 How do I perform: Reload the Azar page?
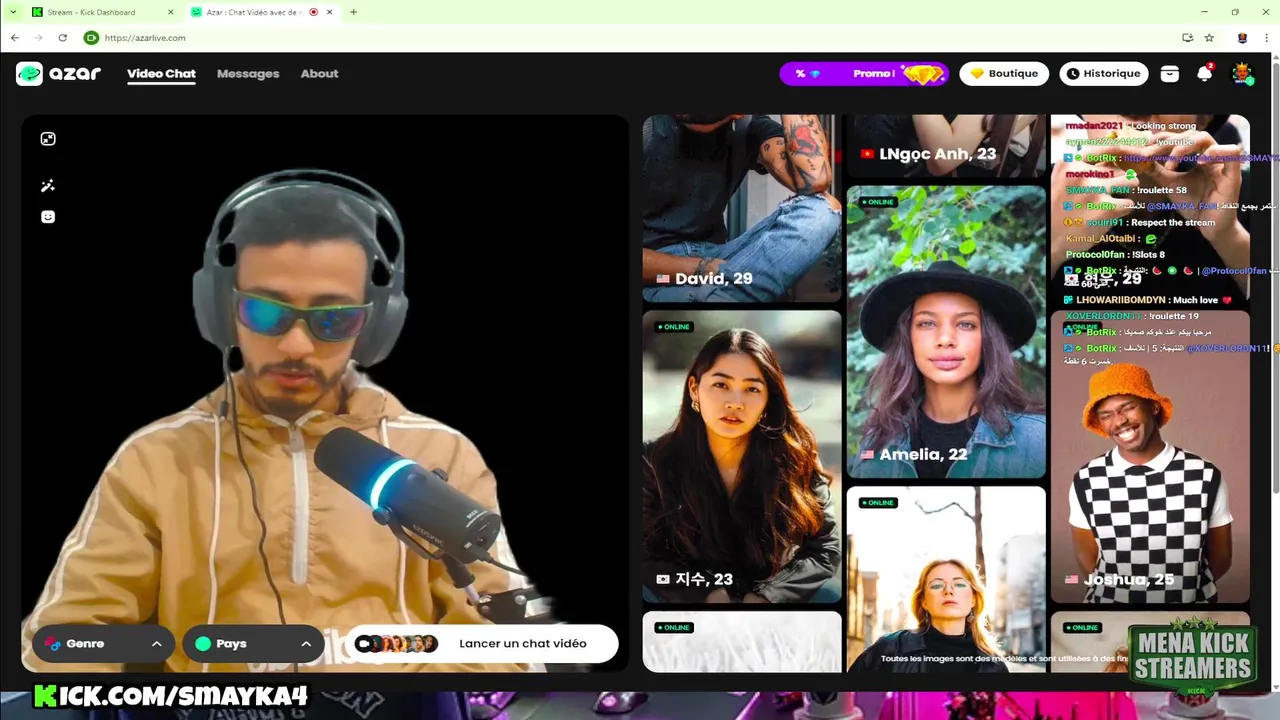[x=62, y=38]
